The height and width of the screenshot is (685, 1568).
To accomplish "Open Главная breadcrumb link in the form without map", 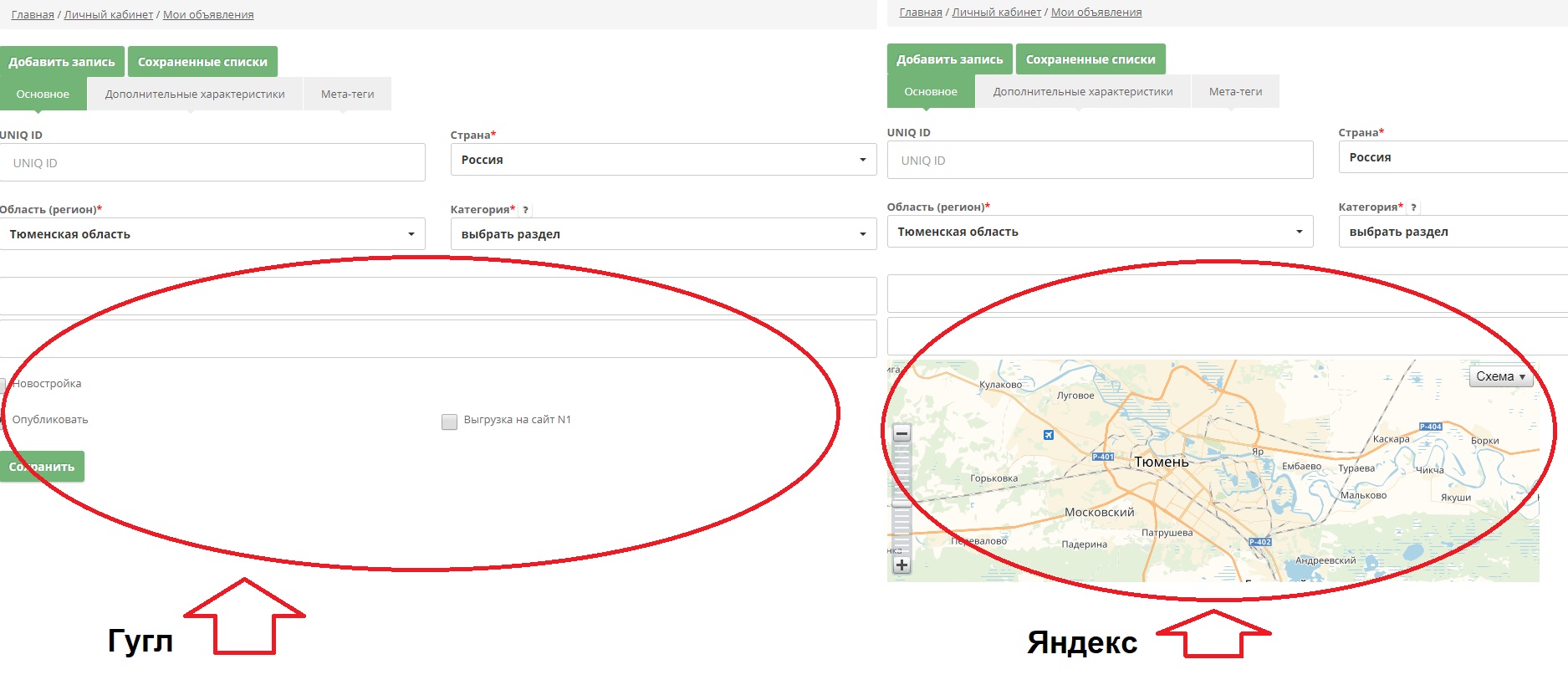I will (x=33, y=15).
